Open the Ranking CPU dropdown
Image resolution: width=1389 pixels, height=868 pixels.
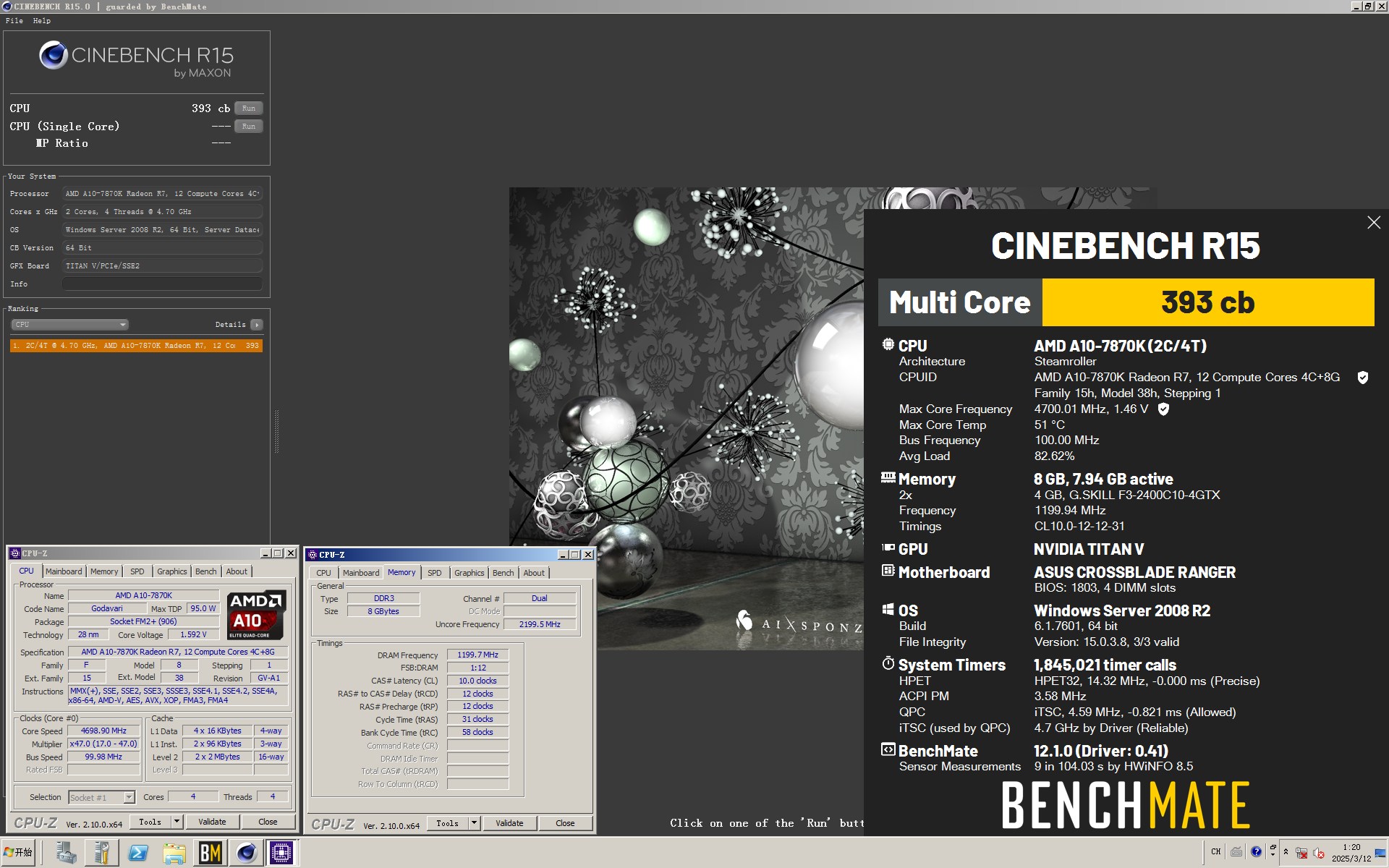point(70,325)
